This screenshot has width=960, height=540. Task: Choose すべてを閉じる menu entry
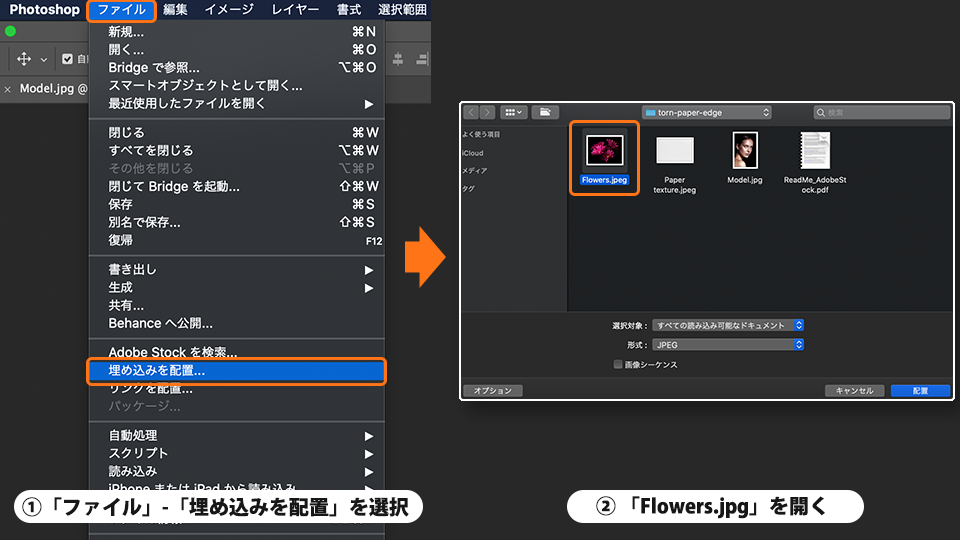237,150
